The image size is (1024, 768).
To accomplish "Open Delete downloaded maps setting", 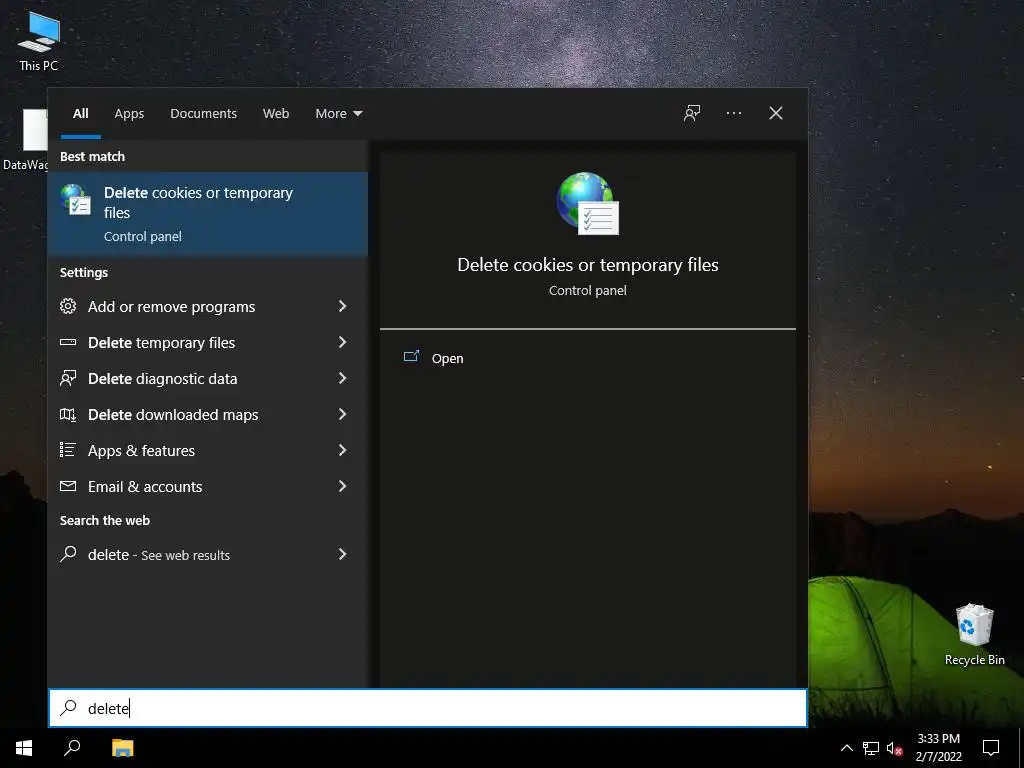I will [208, 414].
